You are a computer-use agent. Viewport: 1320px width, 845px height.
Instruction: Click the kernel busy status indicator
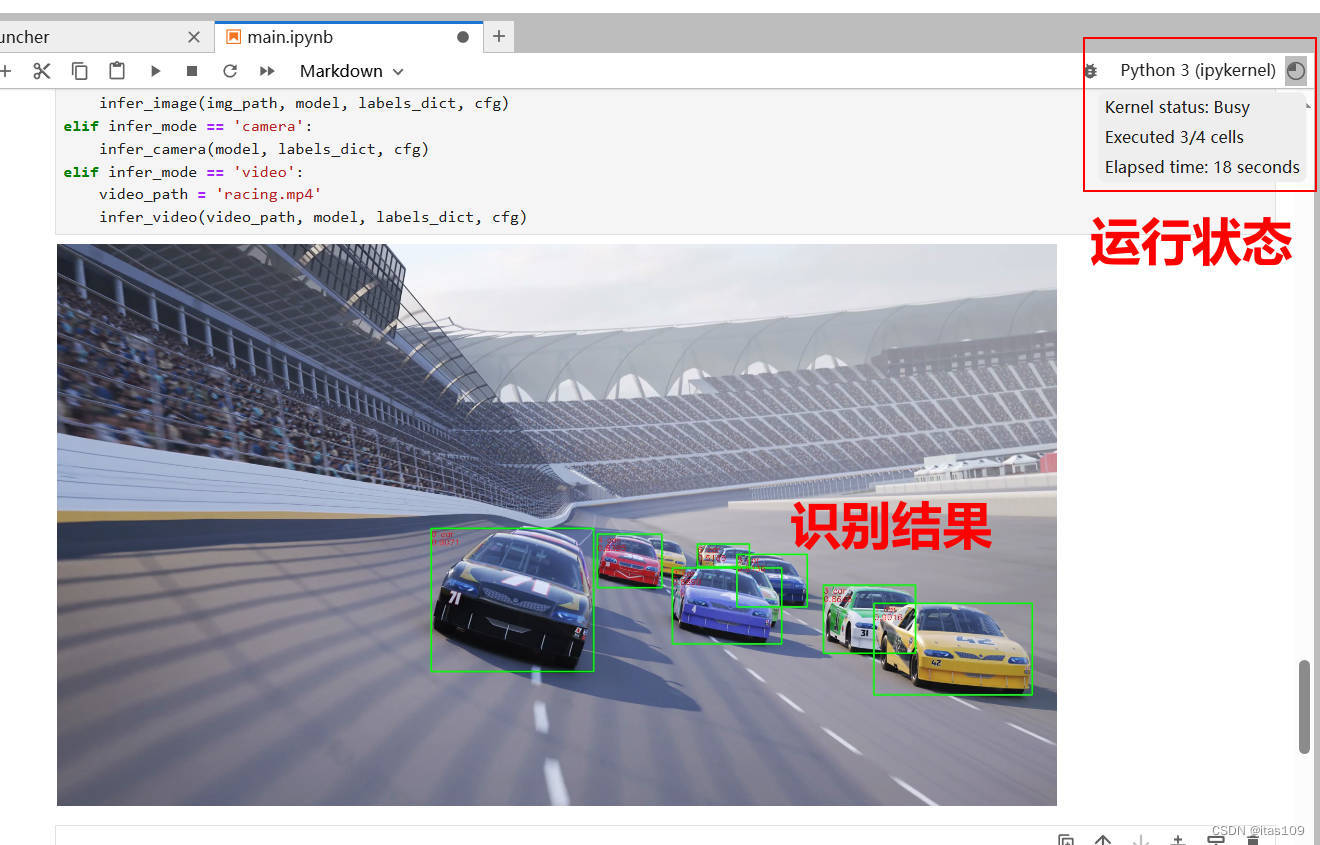click(1296, 70)
